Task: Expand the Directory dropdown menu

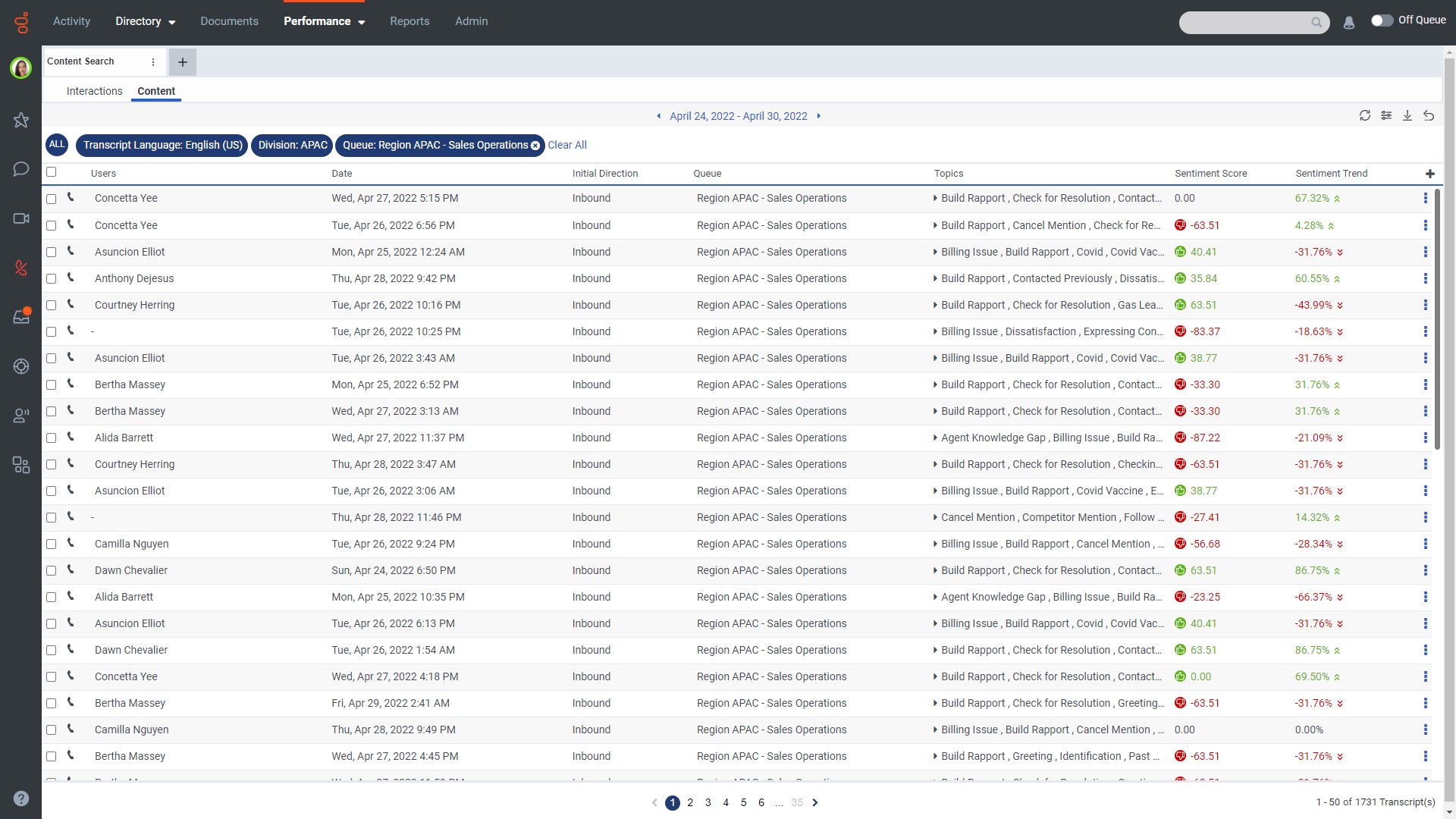Action: coord(145,21)
